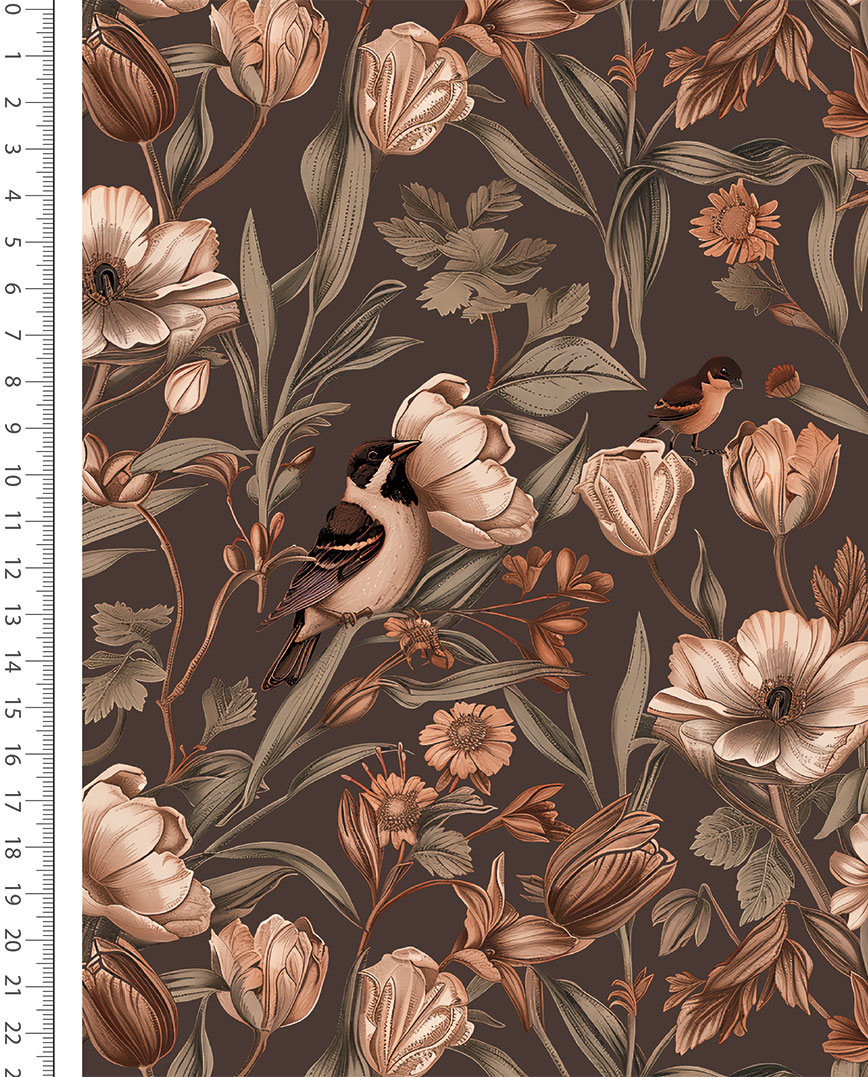This screenshot has height=1077, width=868.
Task: Click the number 22 on the ruler
Action: tap(13, 1031)
